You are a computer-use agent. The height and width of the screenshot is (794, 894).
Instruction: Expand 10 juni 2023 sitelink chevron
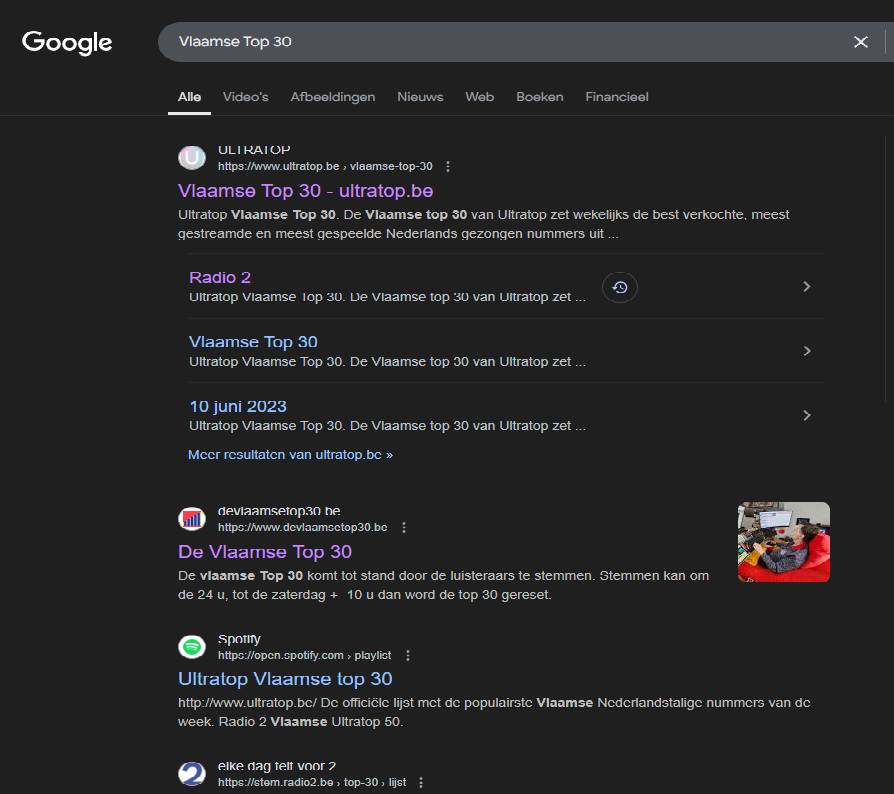coord(806,416)
